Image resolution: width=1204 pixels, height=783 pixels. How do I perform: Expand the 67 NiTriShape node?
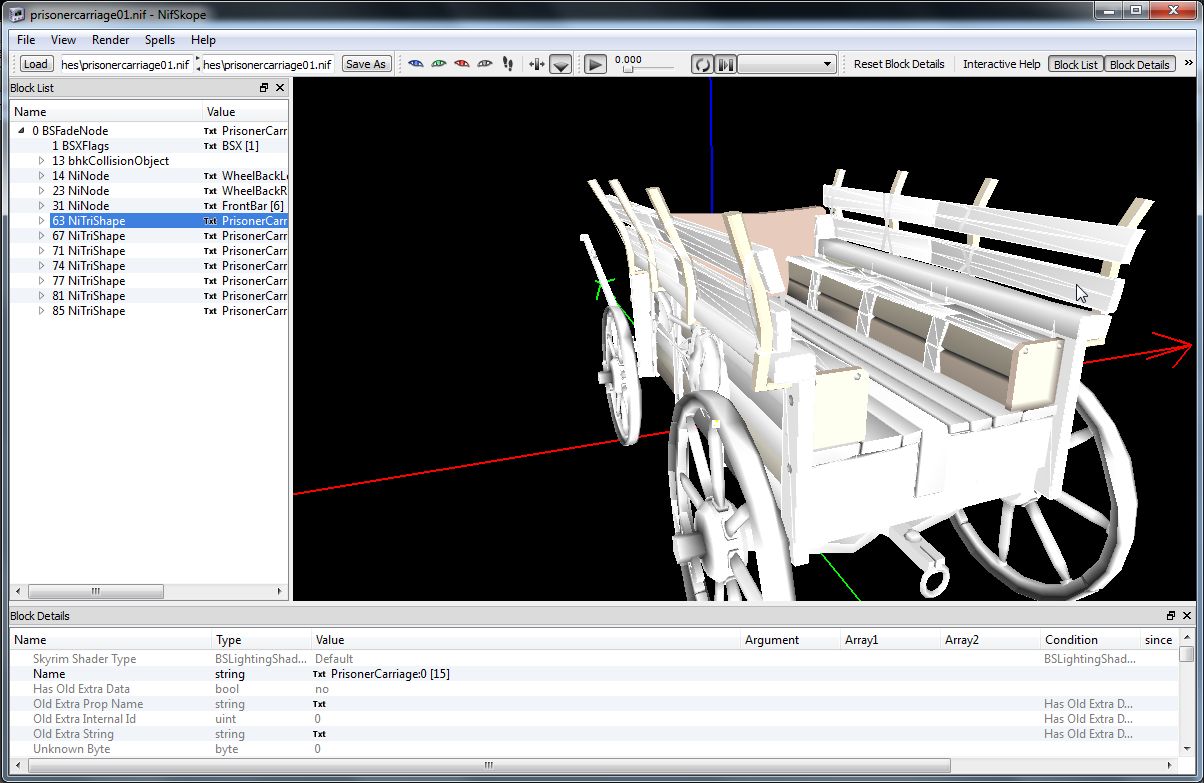click(x=42, y=236)
